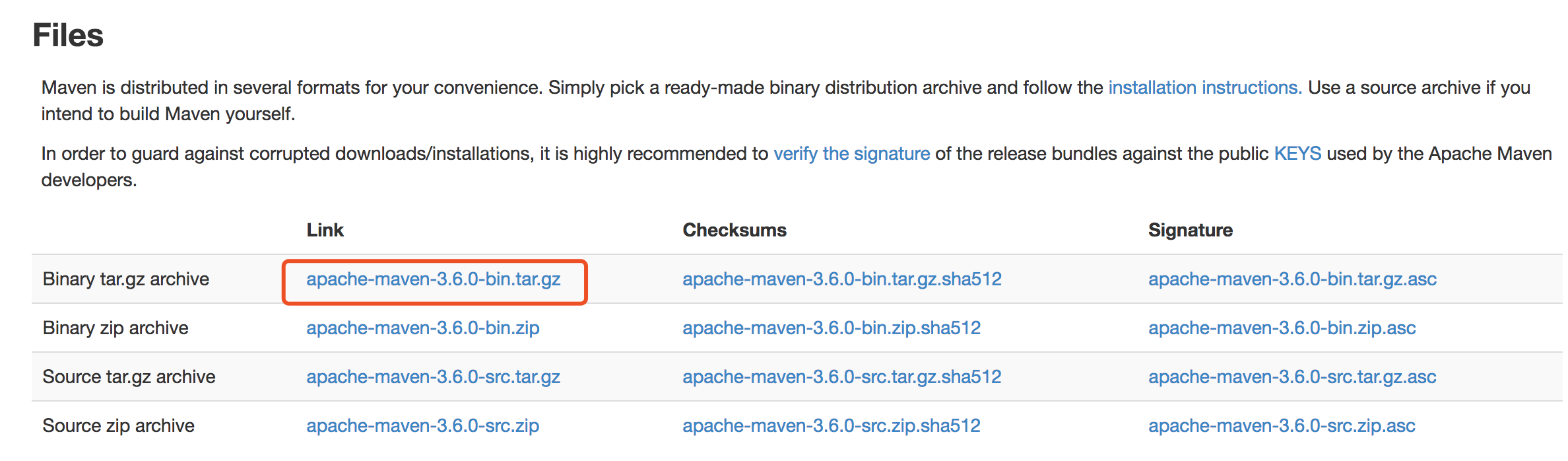Open apache-maven-3.6.0-bin.zip.asc signature
The image size is (1568, 461).
(x=1282, y=328)
